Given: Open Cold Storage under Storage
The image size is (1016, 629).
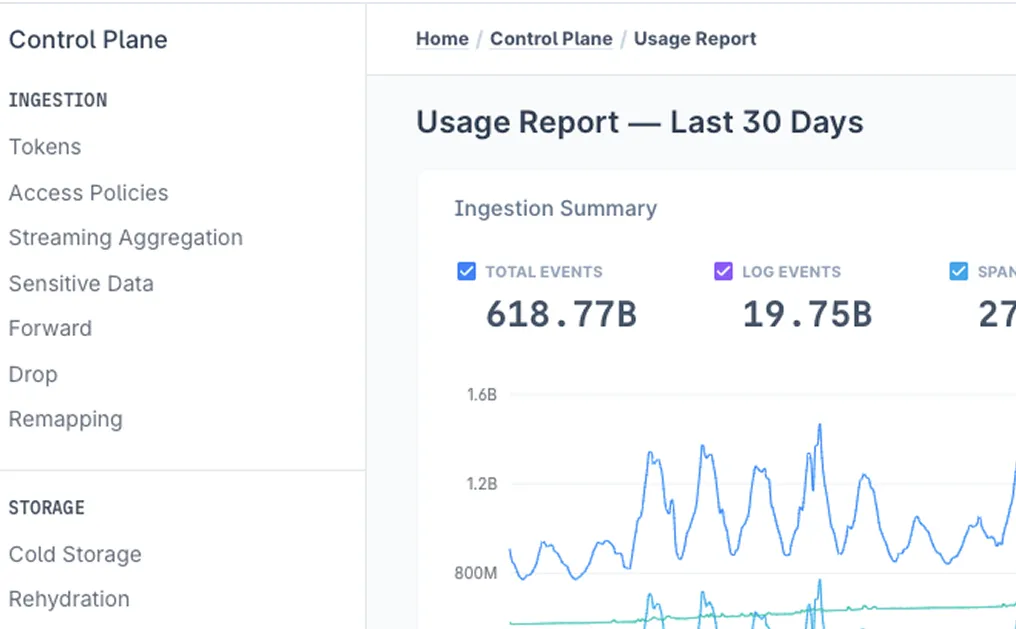Looking at the screenshot, I should point(75,555).
